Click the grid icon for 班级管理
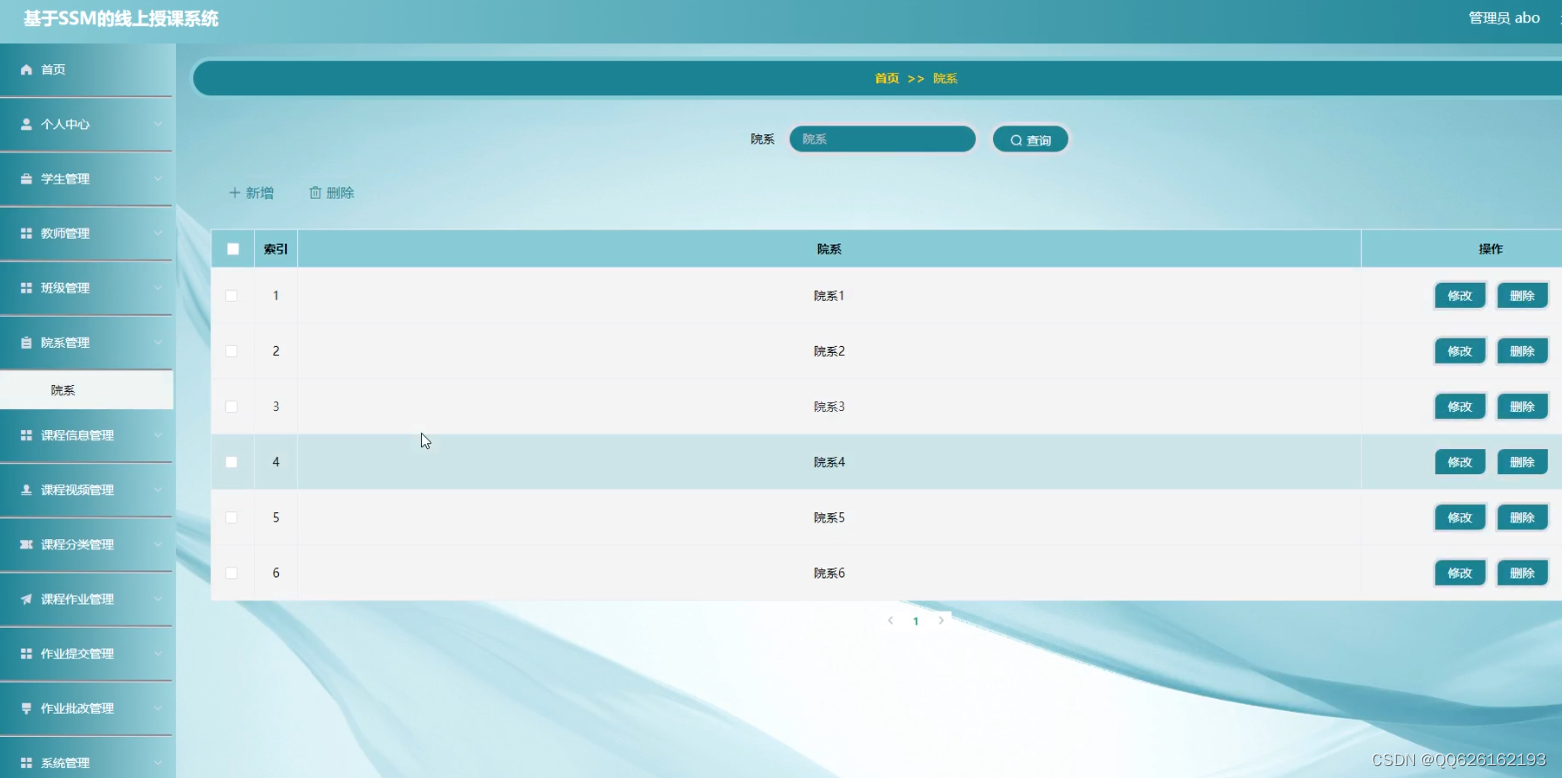The width and height of the screenshot is (1562, 778). [x=27, y=288]
